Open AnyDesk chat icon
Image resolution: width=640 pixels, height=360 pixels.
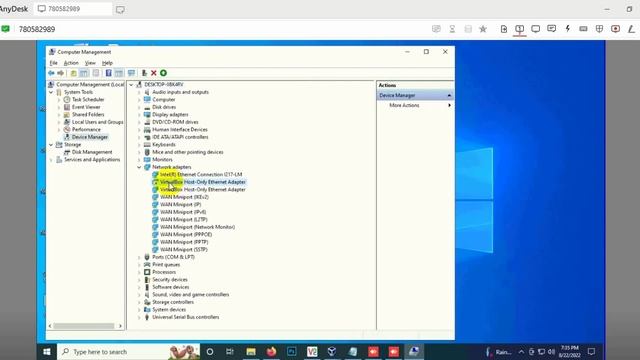point(551,29)
